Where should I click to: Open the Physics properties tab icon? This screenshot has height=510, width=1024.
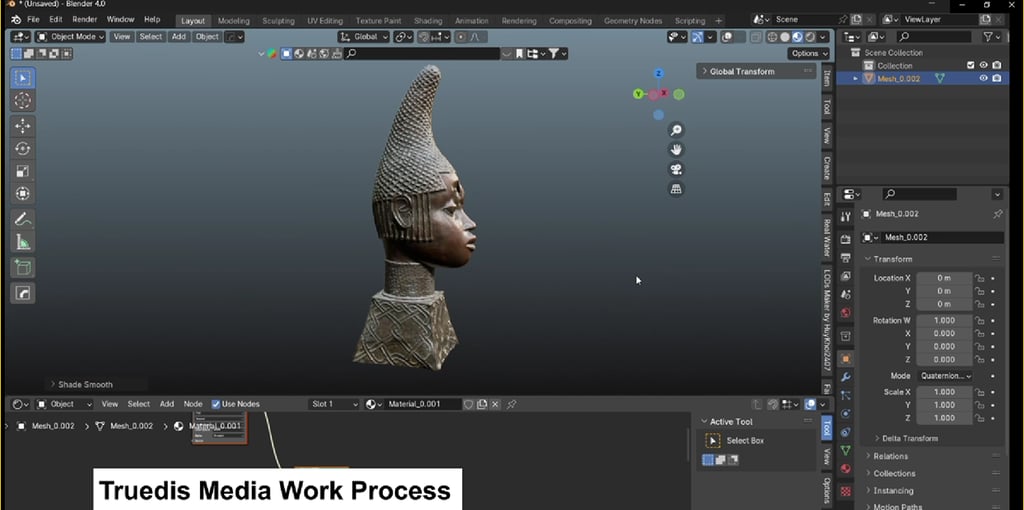tap(846, 414)
